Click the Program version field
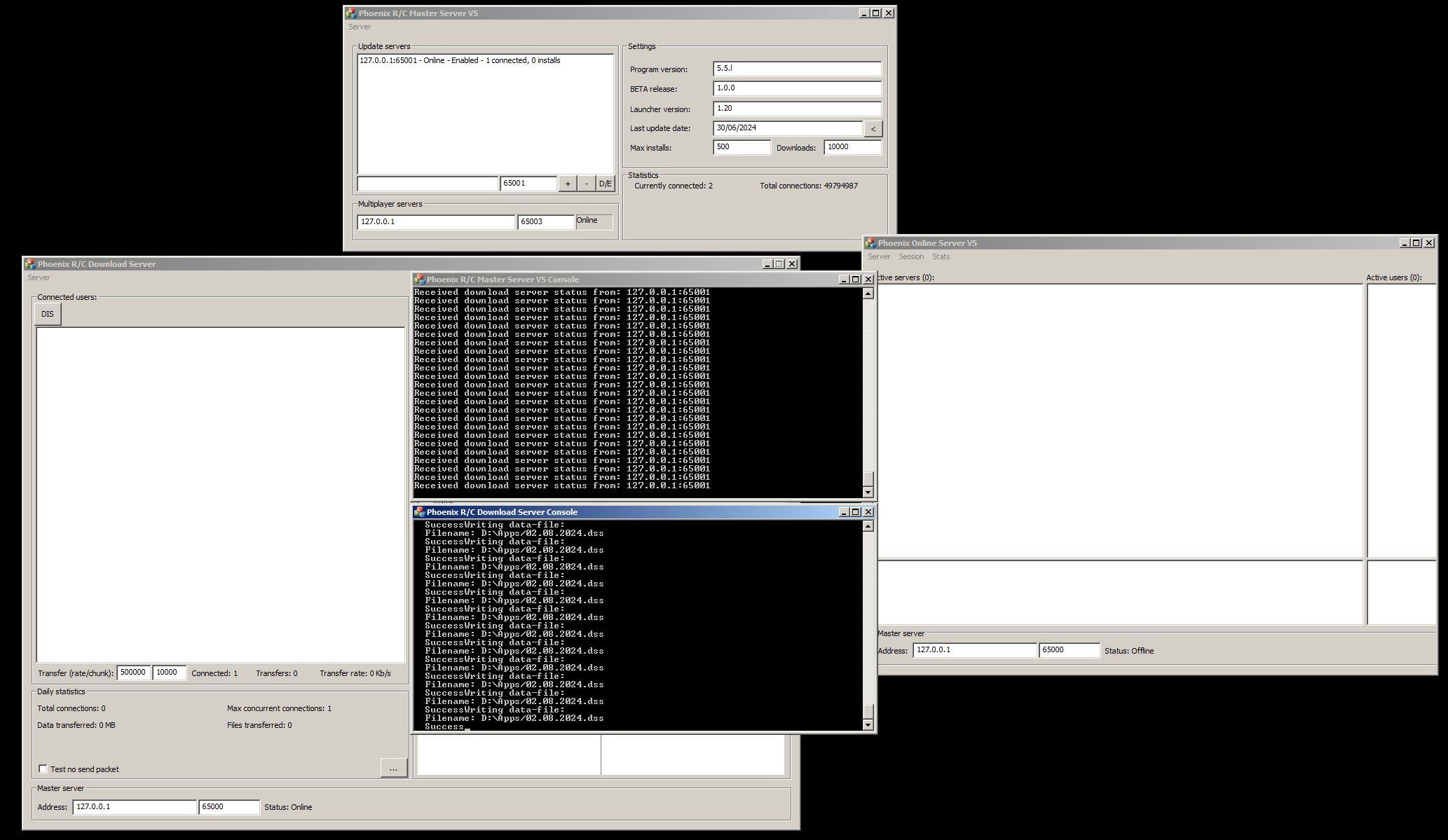Image resolution: width=1448 pixels, height=840 pixels. click(x=797, y=69)
